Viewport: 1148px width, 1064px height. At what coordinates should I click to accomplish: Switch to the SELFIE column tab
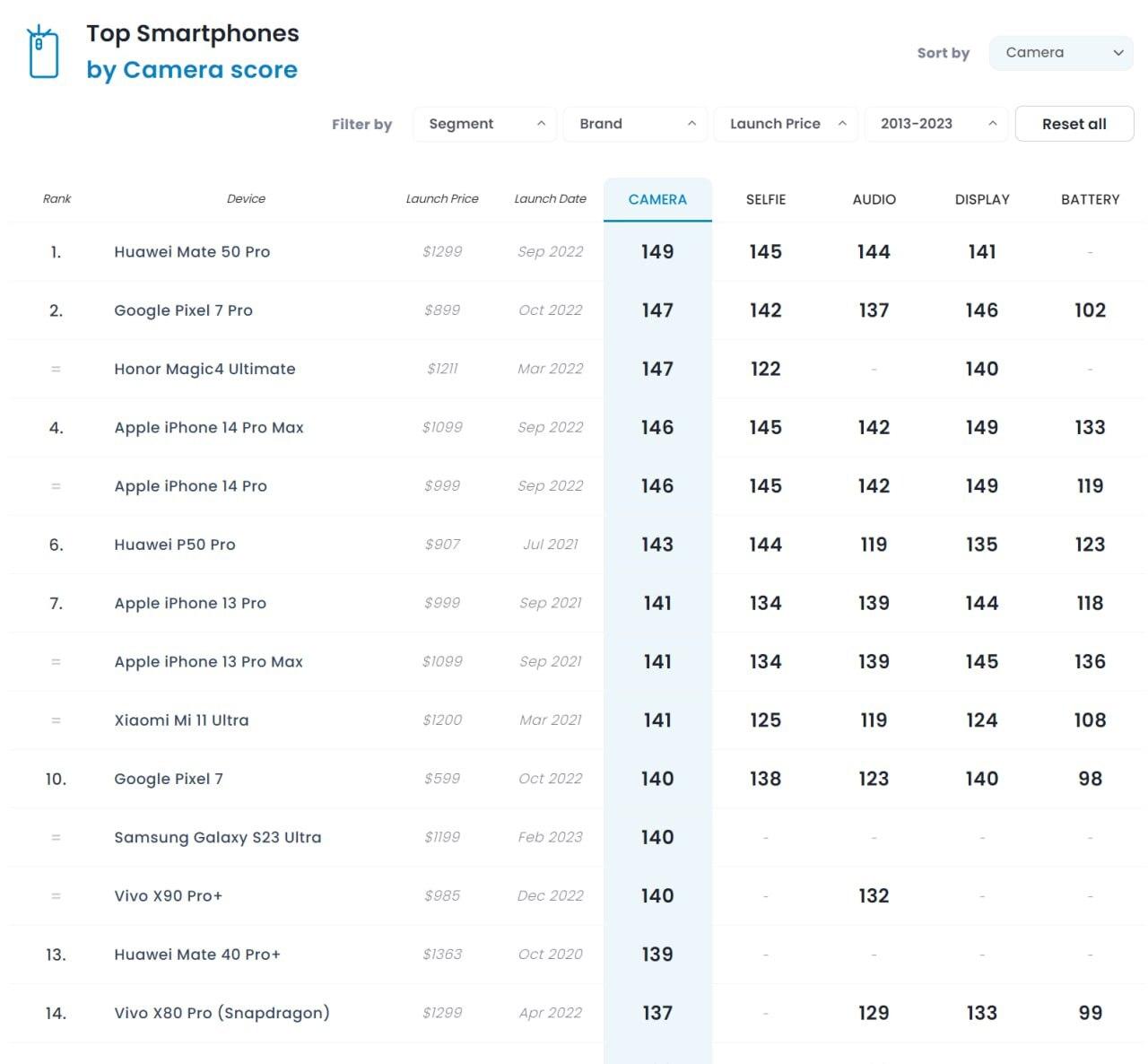click(766, 199)
